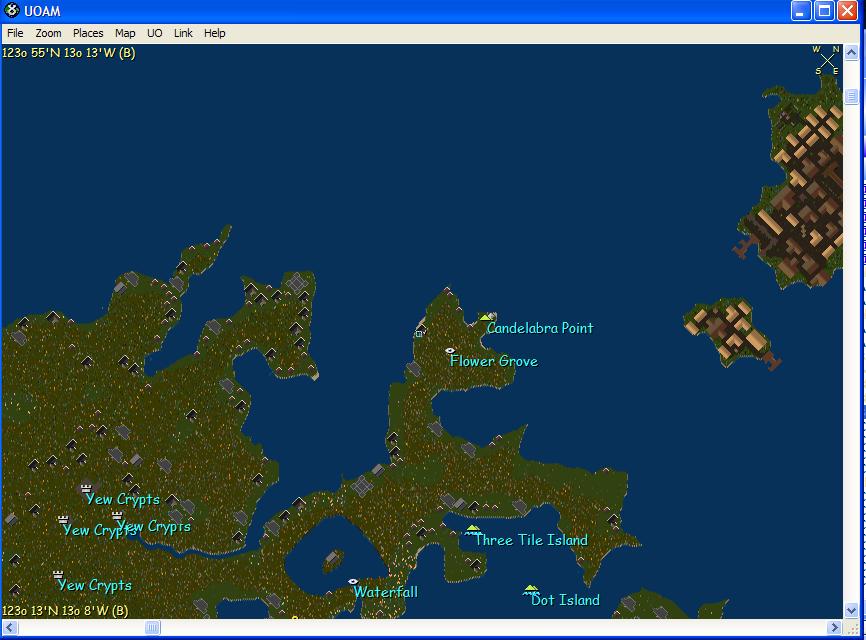The width and height of the screenshot is (866, 640).
Task: Click the Three Tile Island marker icon
Action: tap(473, 530)
